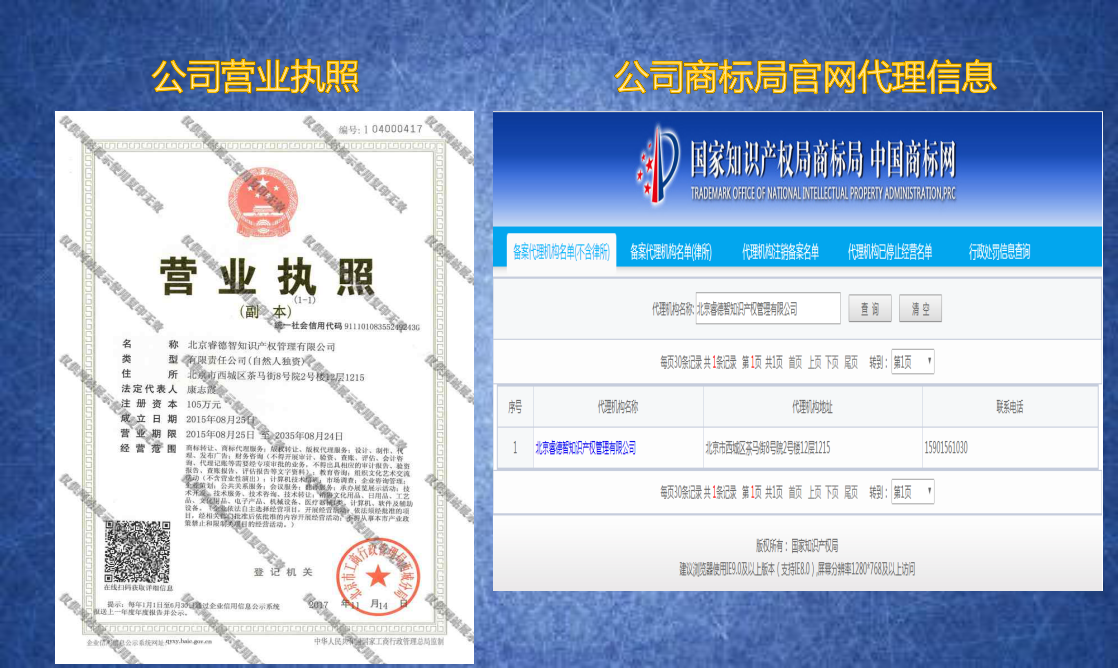Click the 查询 search button

click(x=869, y=308)
